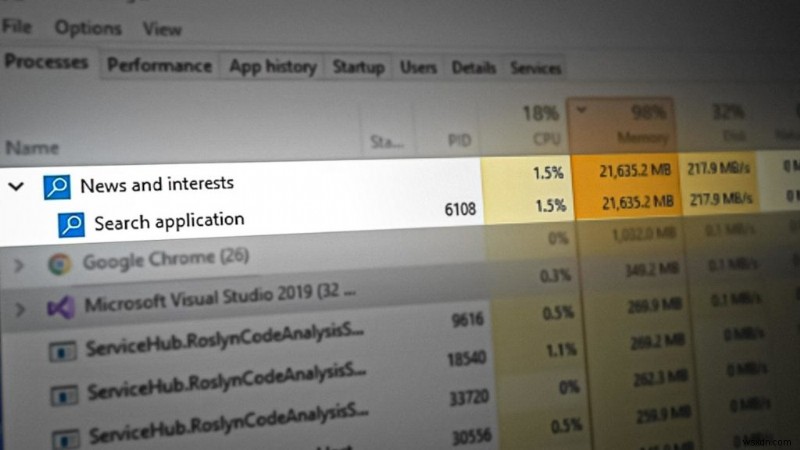Select the Processes tab
The height and width of the screenshot is (450, 800).
point(46,62)
